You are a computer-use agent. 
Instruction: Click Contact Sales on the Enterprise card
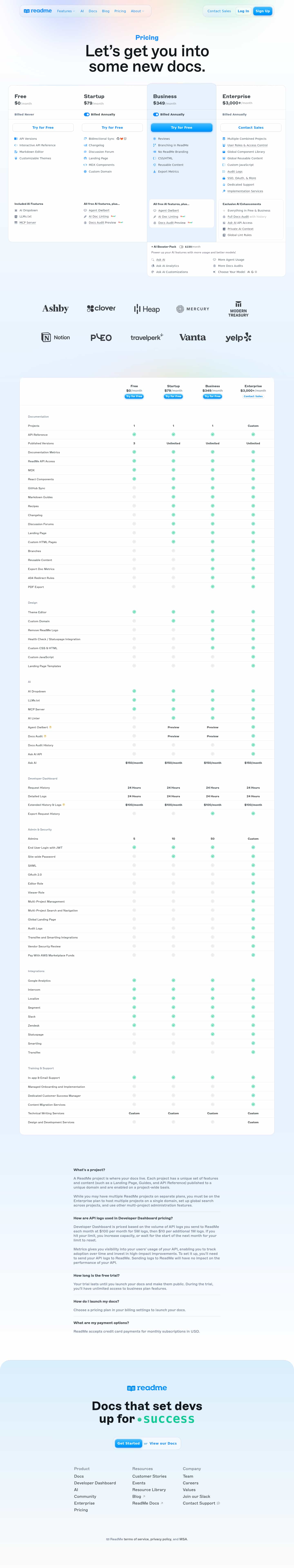251,128
